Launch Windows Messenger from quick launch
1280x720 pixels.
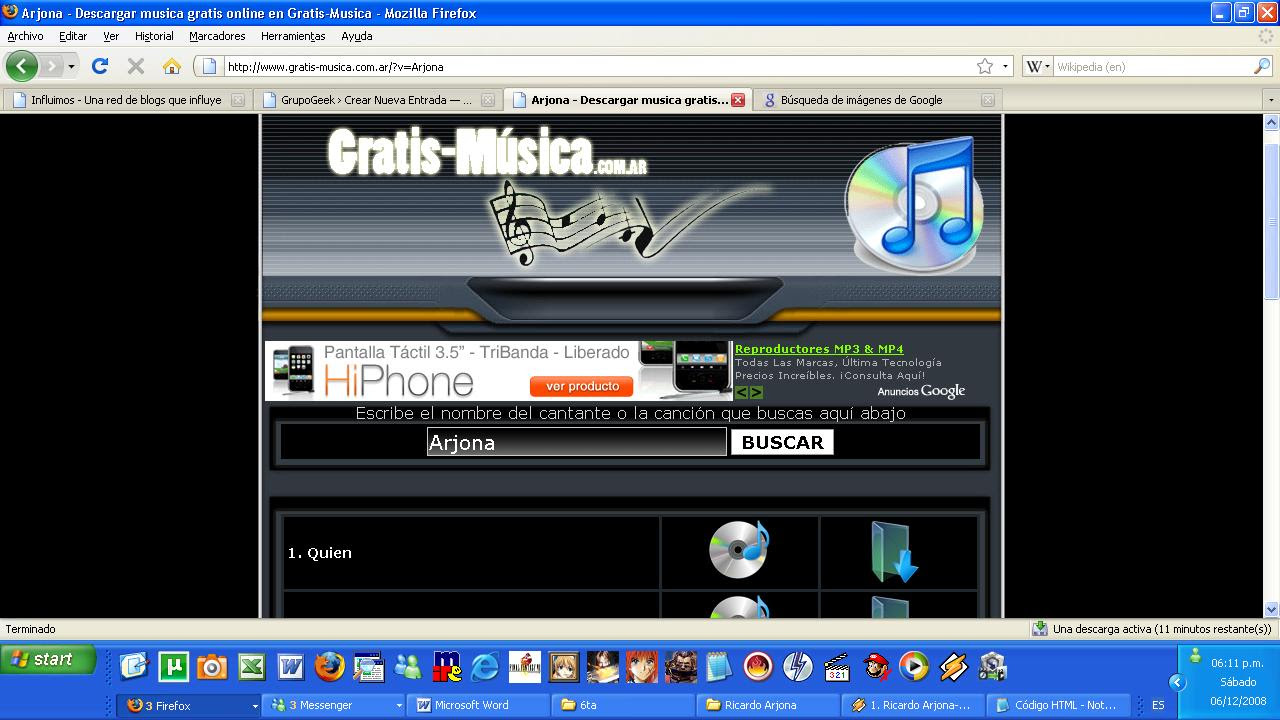pos(408,666)
